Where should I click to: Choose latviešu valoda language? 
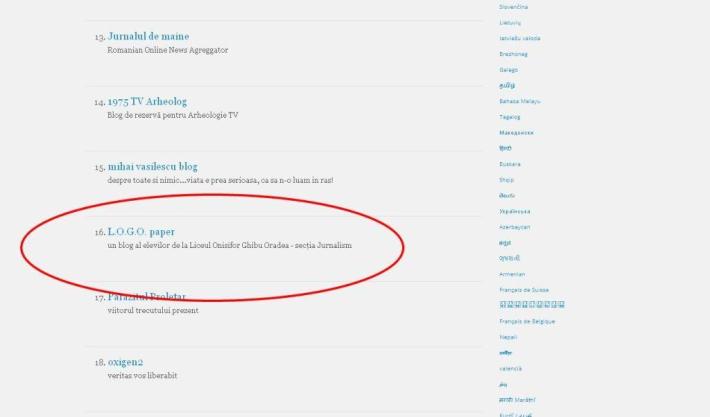pos(520,38)
